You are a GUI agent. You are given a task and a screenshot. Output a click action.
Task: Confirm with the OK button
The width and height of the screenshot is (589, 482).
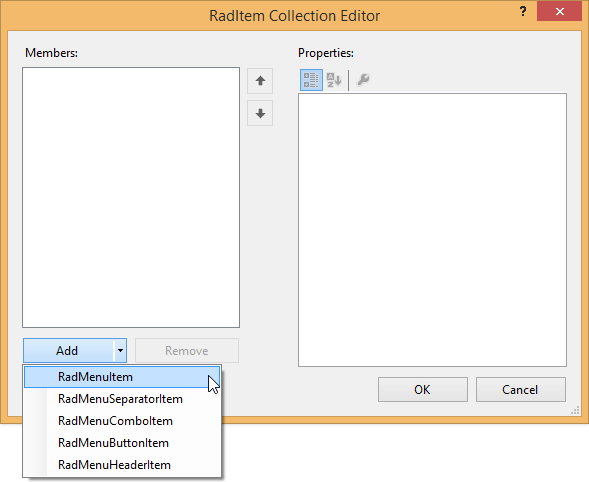coord(423,390)
